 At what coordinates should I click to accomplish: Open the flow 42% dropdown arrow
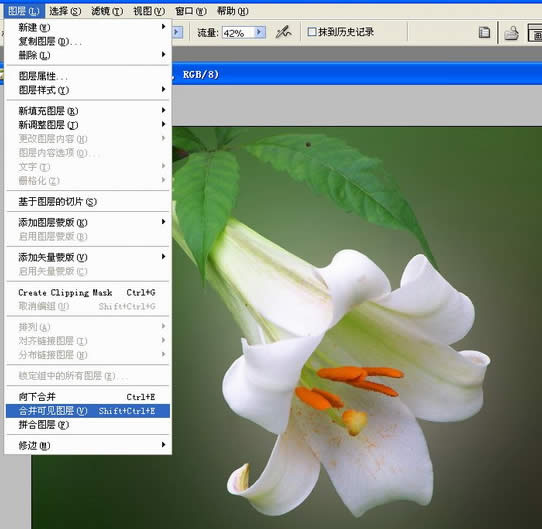pyautogui.click(x=260, y=32)
